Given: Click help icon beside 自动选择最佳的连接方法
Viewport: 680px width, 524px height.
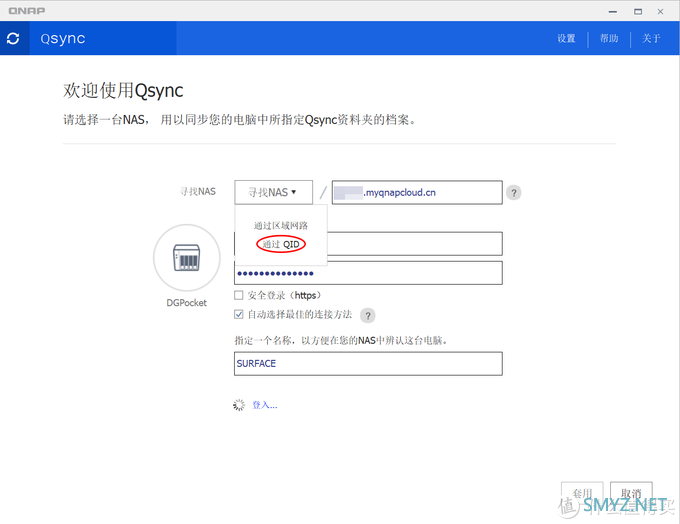Looking at the screenshot, I should pyautogui.click(x=368, y=315).
